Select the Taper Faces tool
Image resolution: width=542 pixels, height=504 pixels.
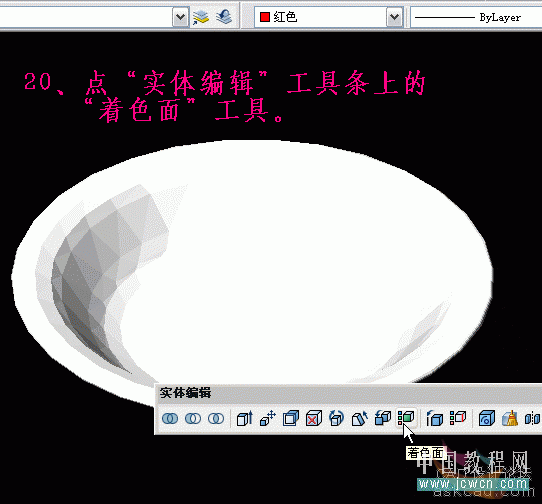tap(359, 419)
